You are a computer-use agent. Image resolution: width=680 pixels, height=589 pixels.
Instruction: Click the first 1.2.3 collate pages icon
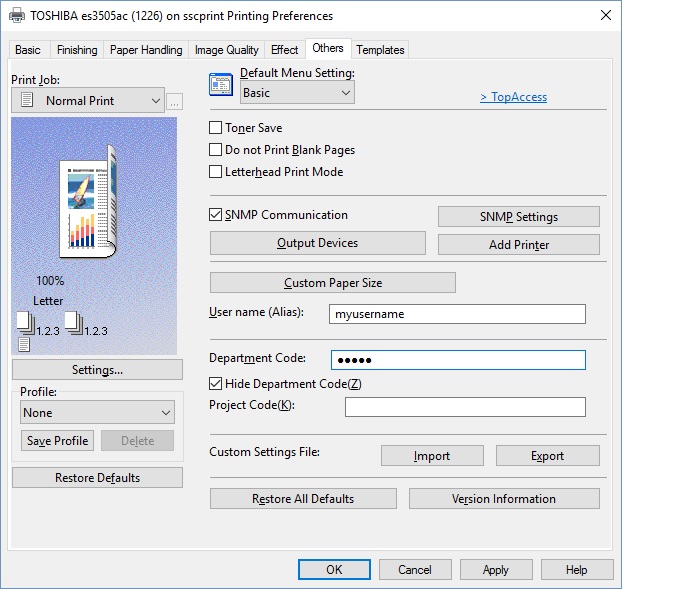tap(26, 323)
